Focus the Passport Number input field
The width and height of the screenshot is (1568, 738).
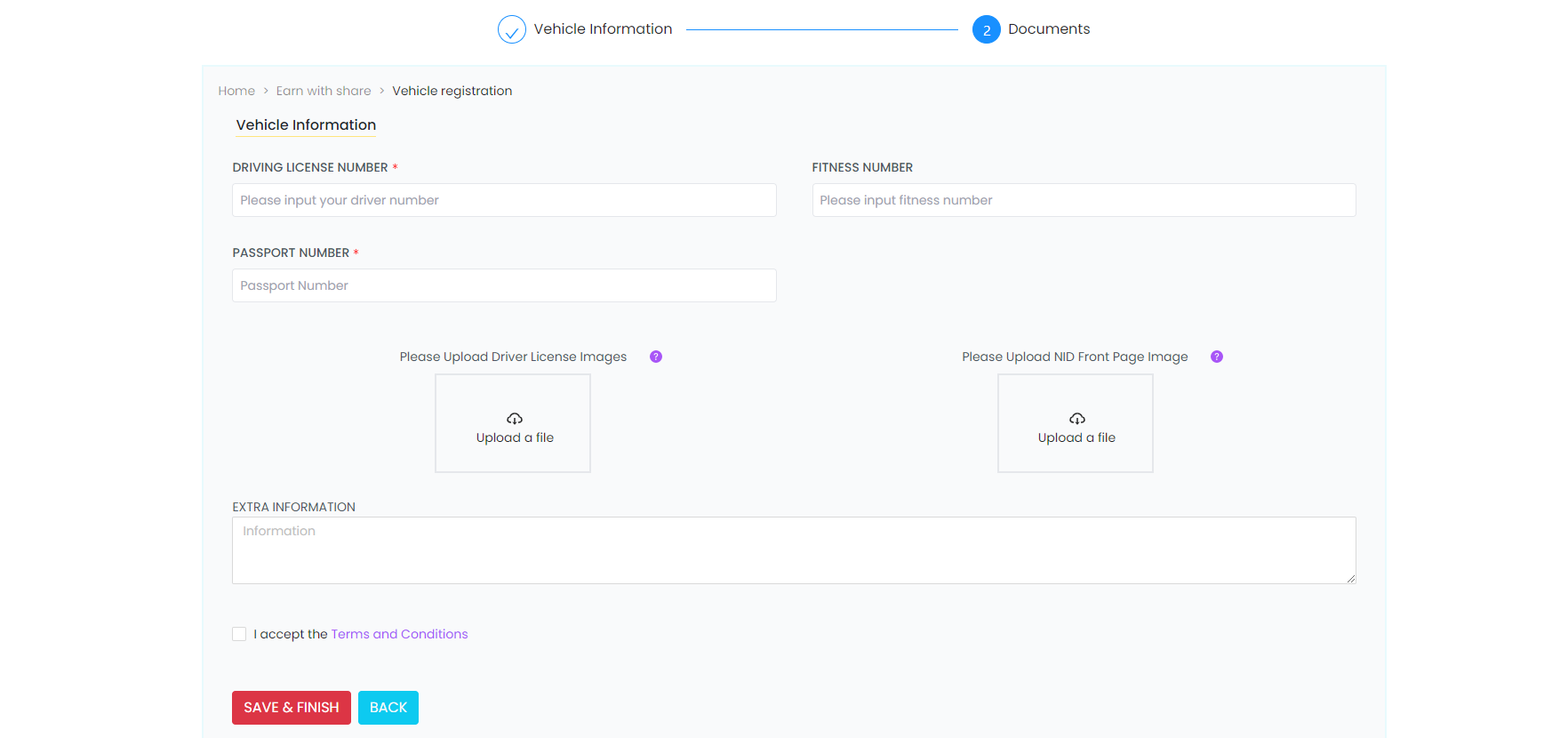pos(504,285)
